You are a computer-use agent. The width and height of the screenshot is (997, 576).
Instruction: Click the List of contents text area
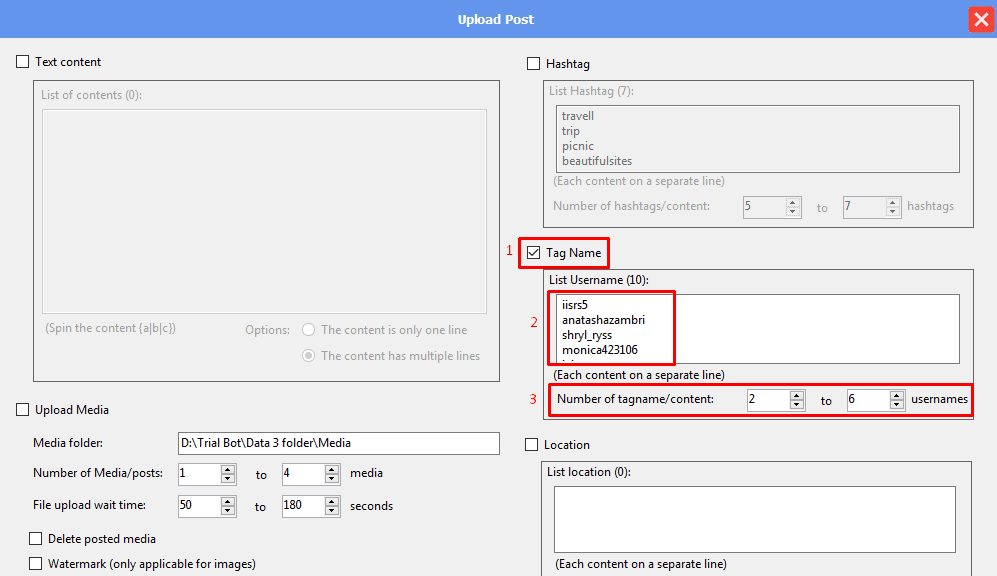tap(264, 211)
